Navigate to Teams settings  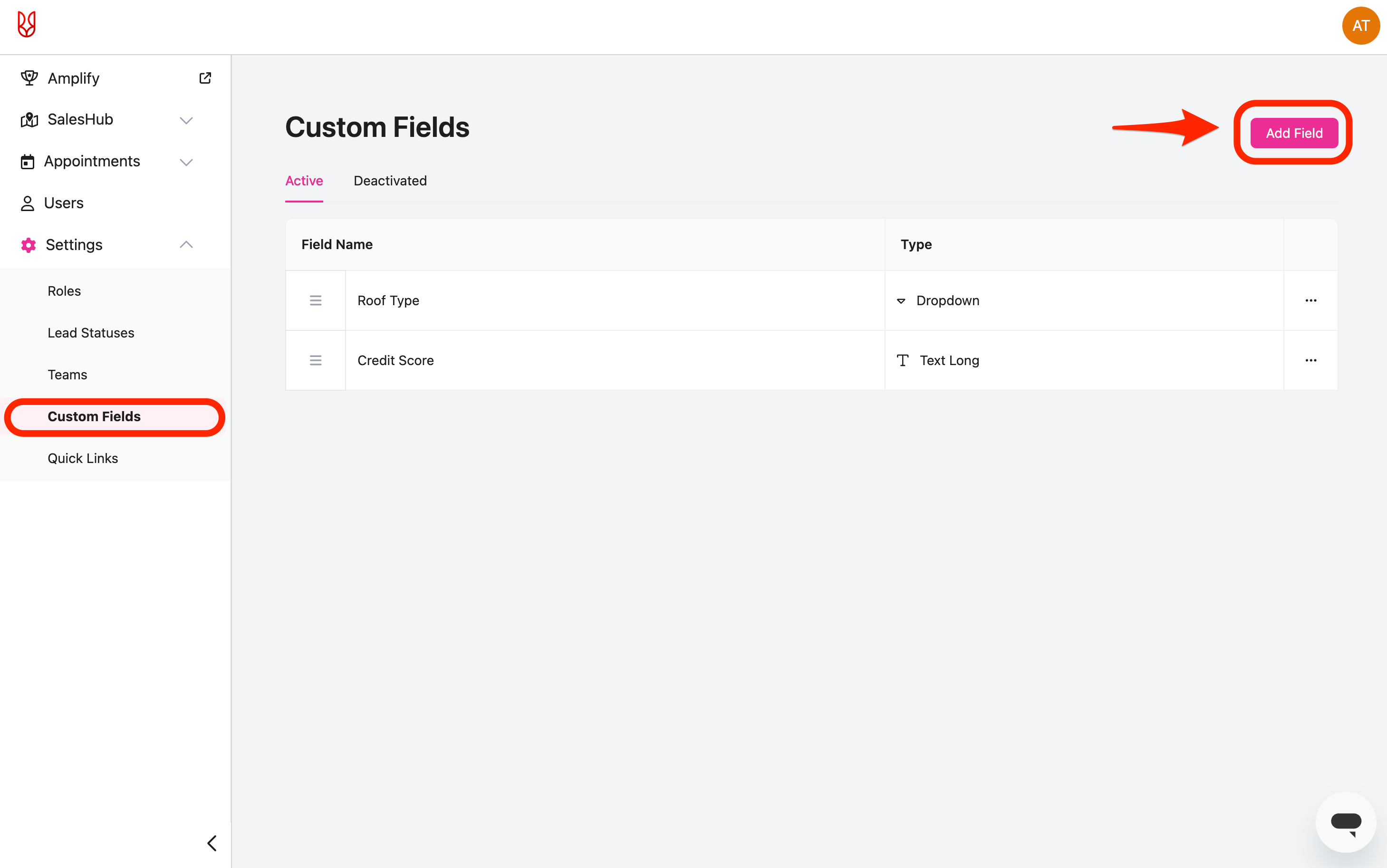[67, 375]
